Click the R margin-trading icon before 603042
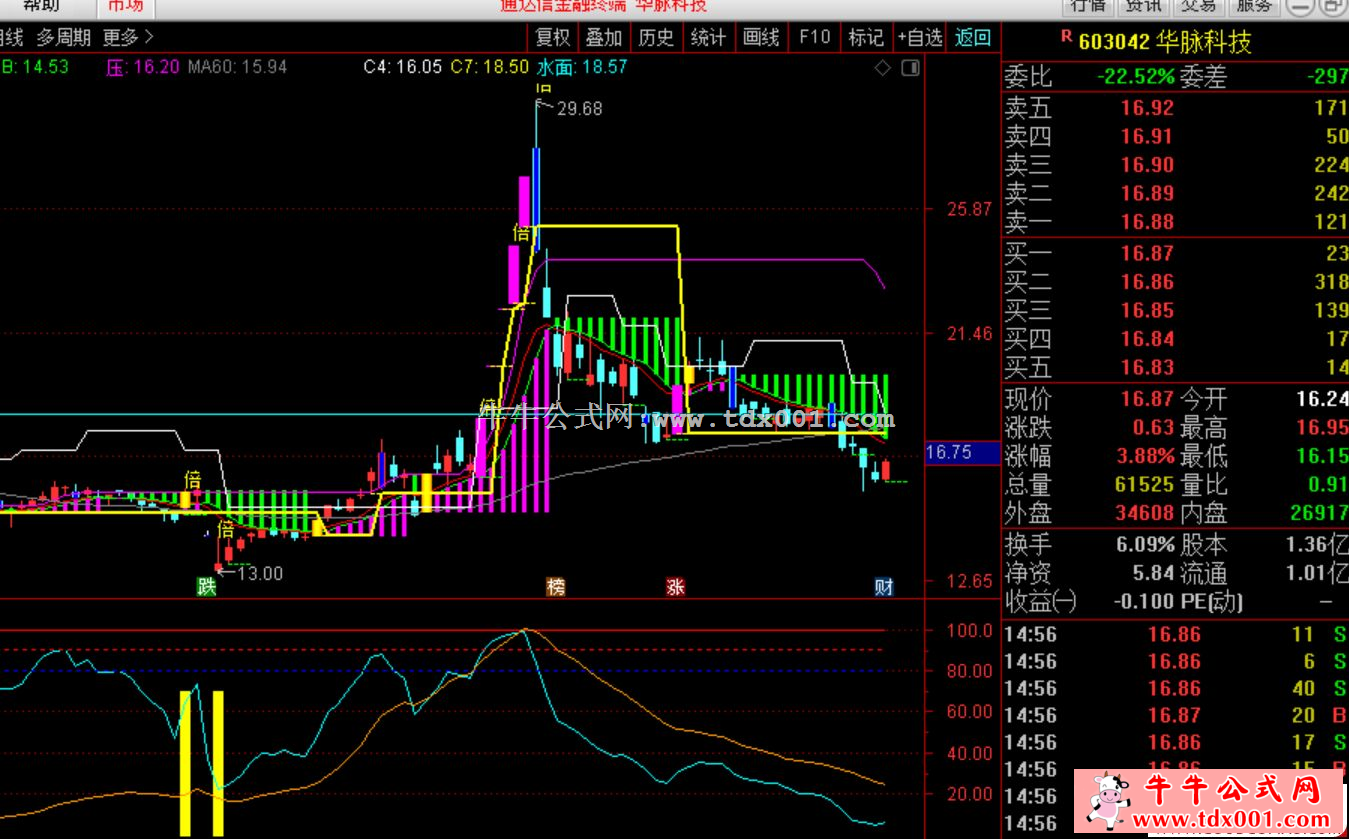1349x839 pixels. [x=1066, y=37]
